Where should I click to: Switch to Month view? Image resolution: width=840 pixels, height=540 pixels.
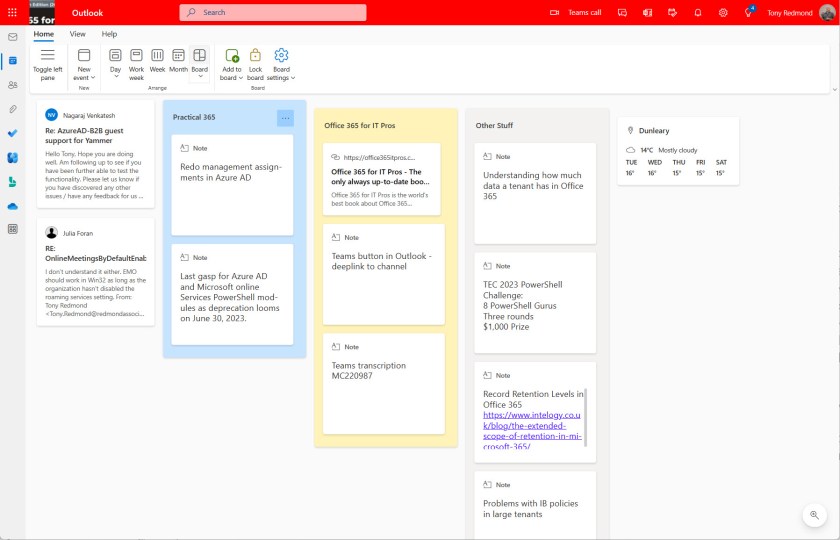(x=178, y=60)
